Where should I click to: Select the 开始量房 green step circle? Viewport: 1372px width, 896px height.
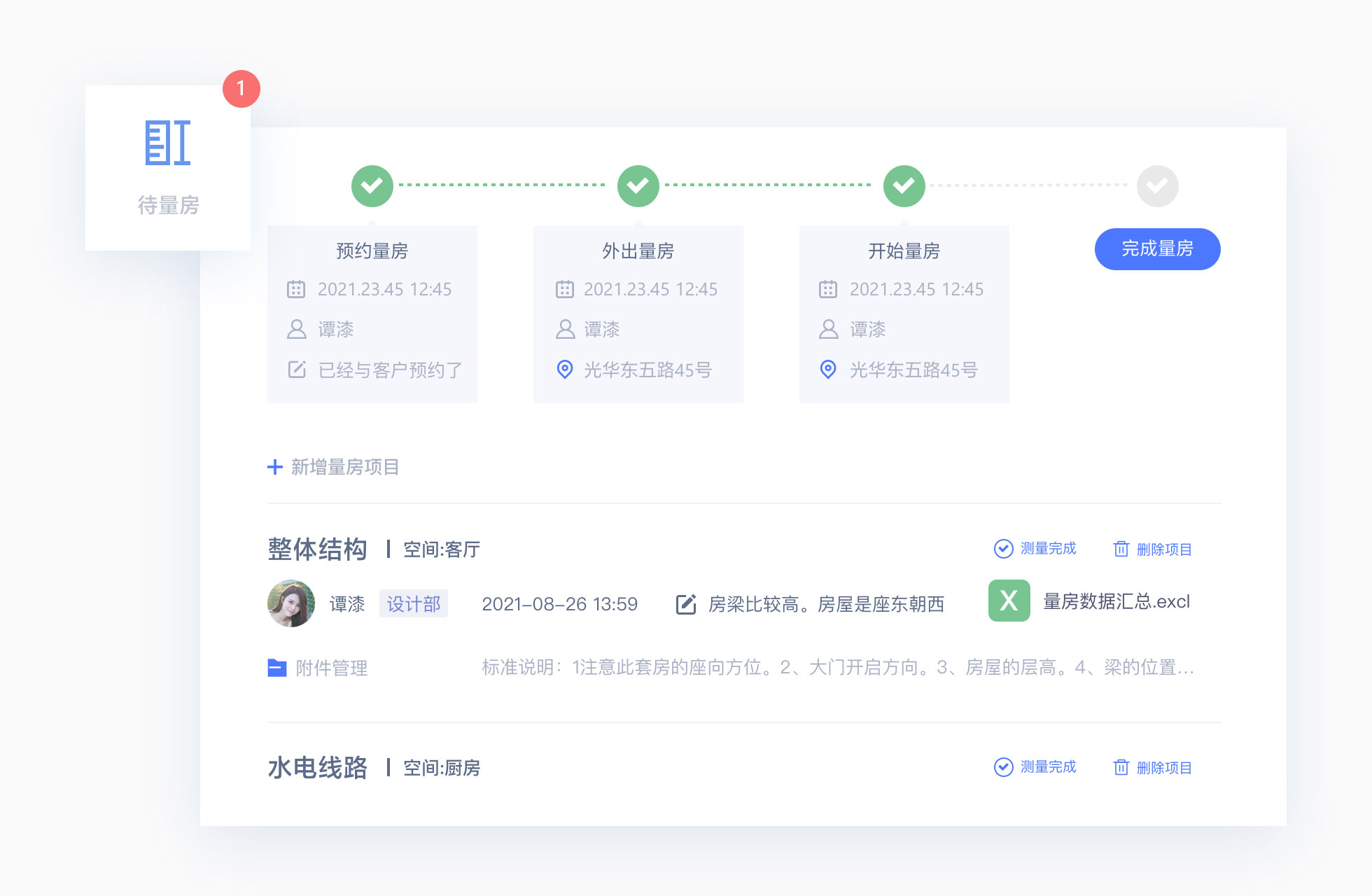904,185
